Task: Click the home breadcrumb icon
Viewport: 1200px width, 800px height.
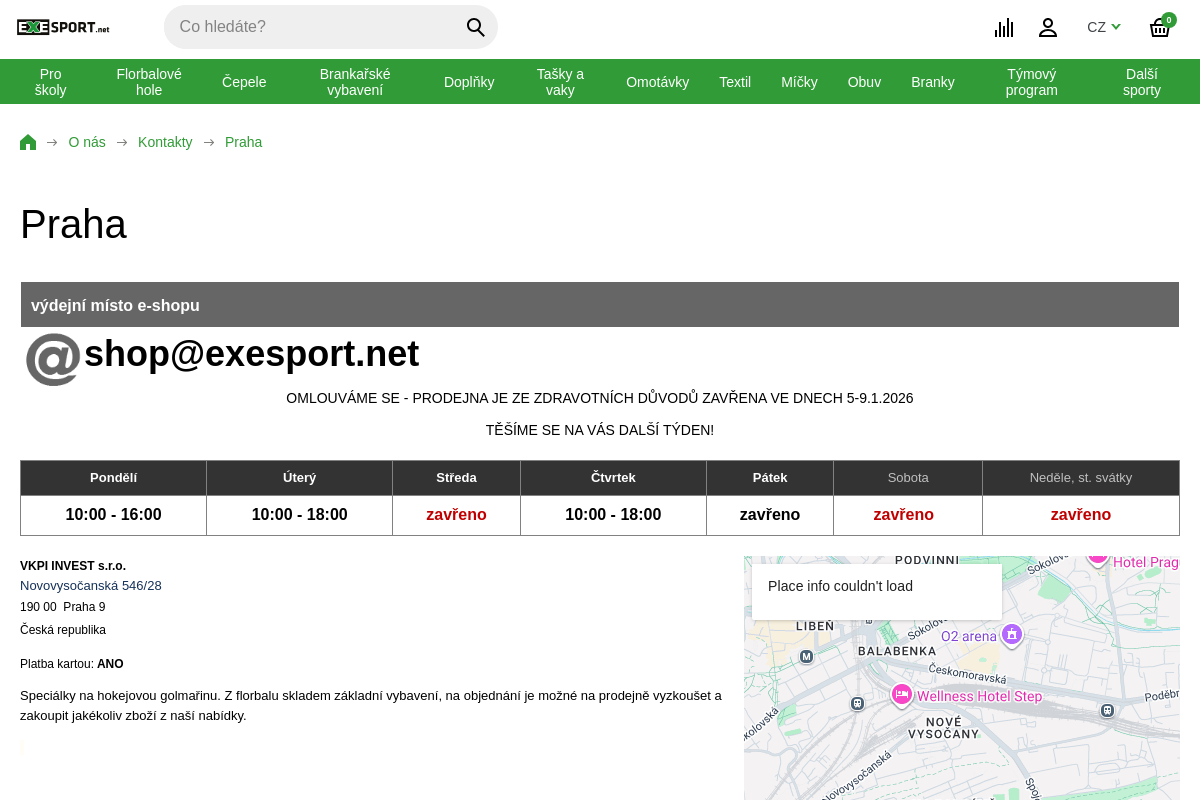Action: coord(27,141)
